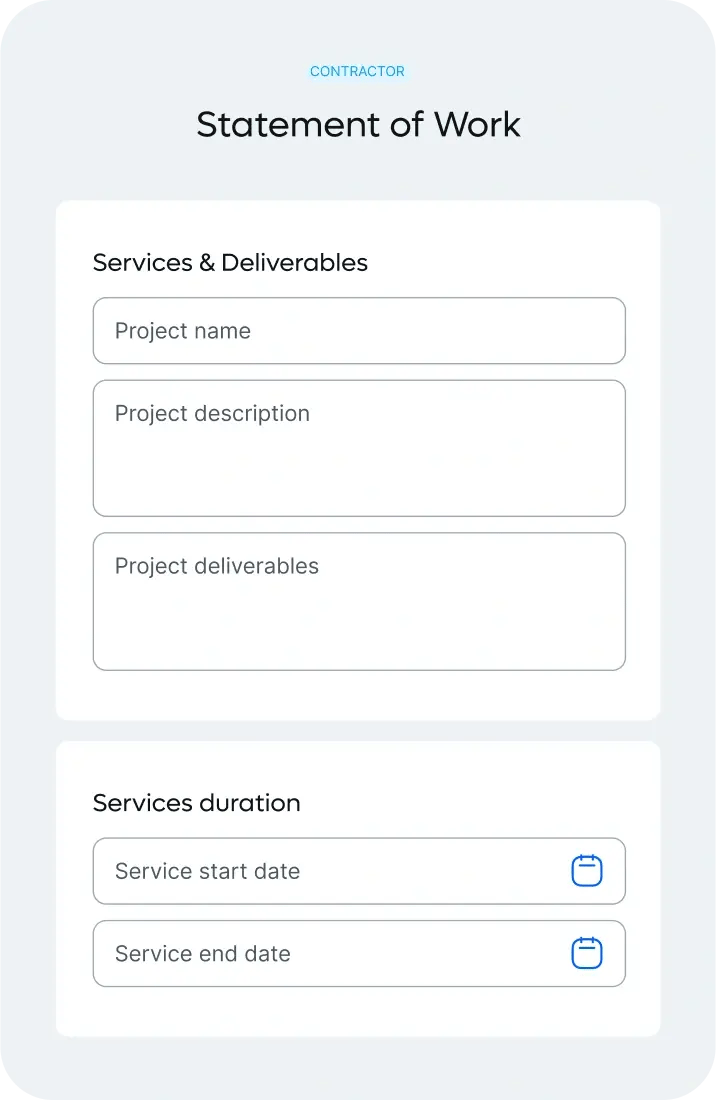Click the "Service start date" placeholder text
This screenshot has width=716, height=1100.
coord(207,871)
